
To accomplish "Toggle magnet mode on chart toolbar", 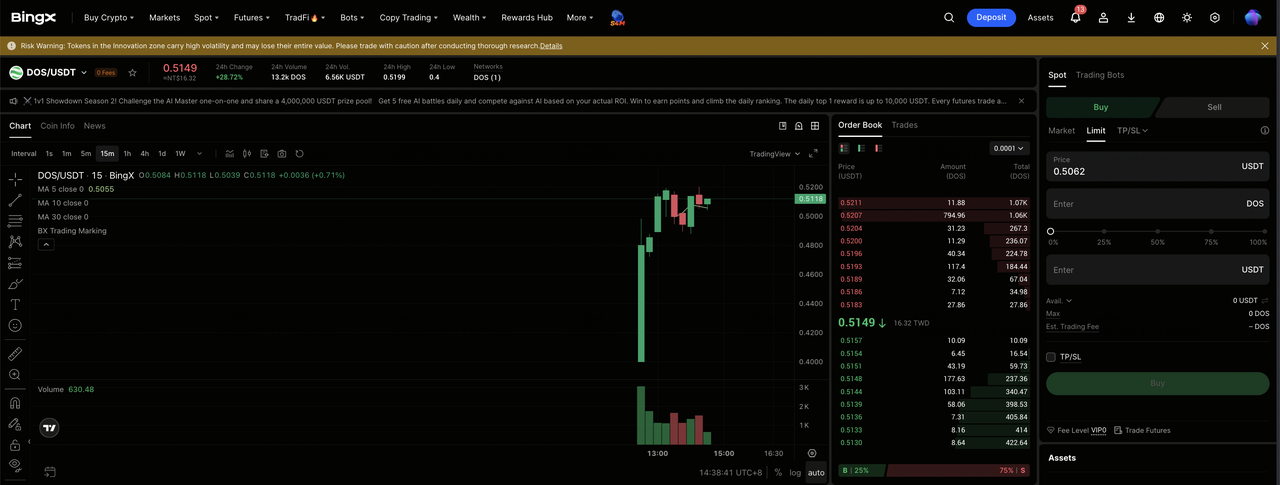I will (15, 403).
